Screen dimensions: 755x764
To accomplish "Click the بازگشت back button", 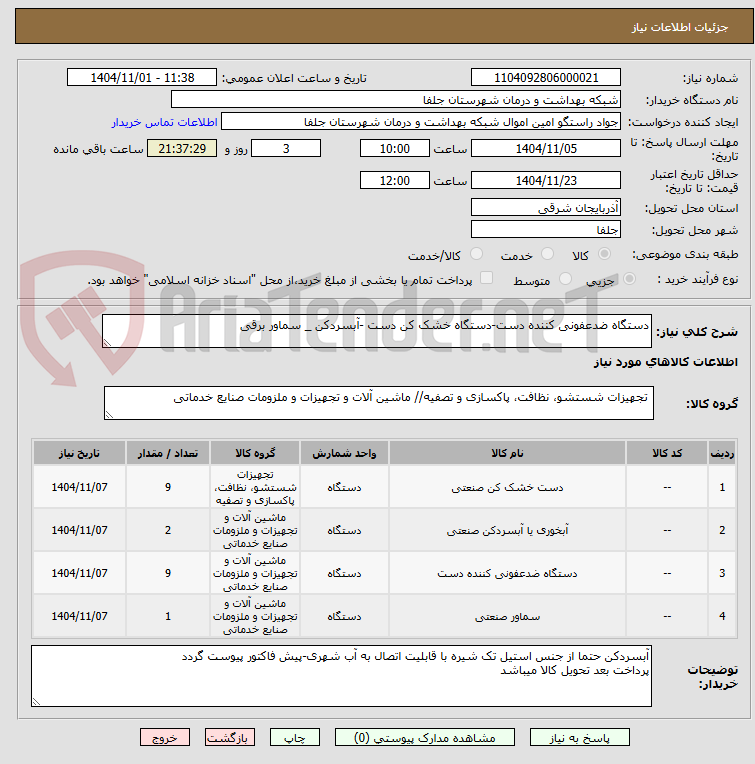I will coord(229,738).
